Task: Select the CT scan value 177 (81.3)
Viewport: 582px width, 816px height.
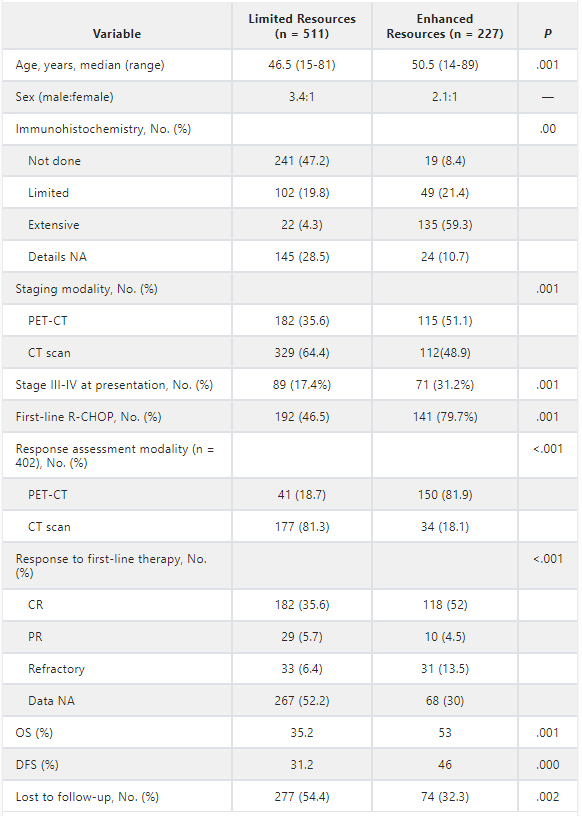Action: click(x=302, y=527)
